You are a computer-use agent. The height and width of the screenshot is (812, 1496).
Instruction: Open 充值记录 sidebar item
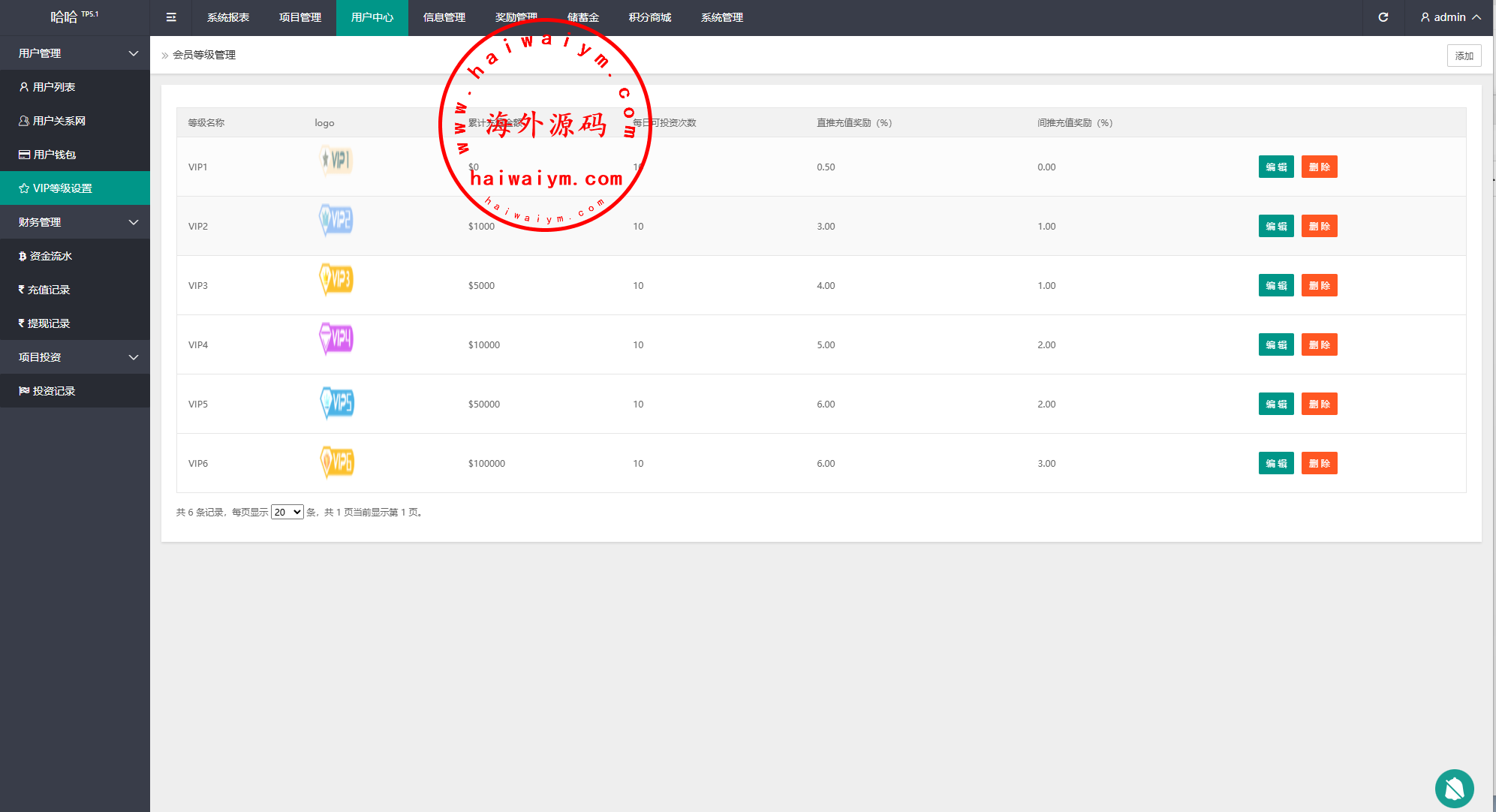(x=49, y=290)
